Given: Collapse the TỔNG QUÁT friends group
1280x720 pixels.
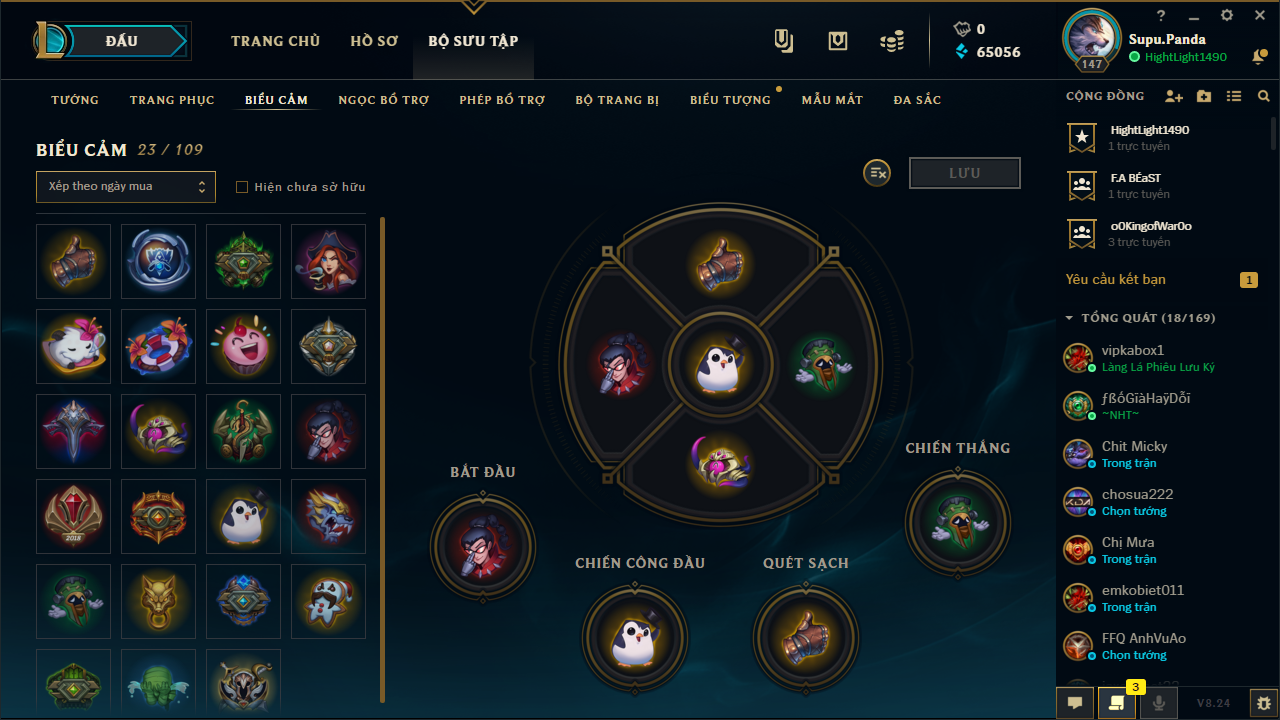Looking at the screenshot, I should (x=1069, y=318).
